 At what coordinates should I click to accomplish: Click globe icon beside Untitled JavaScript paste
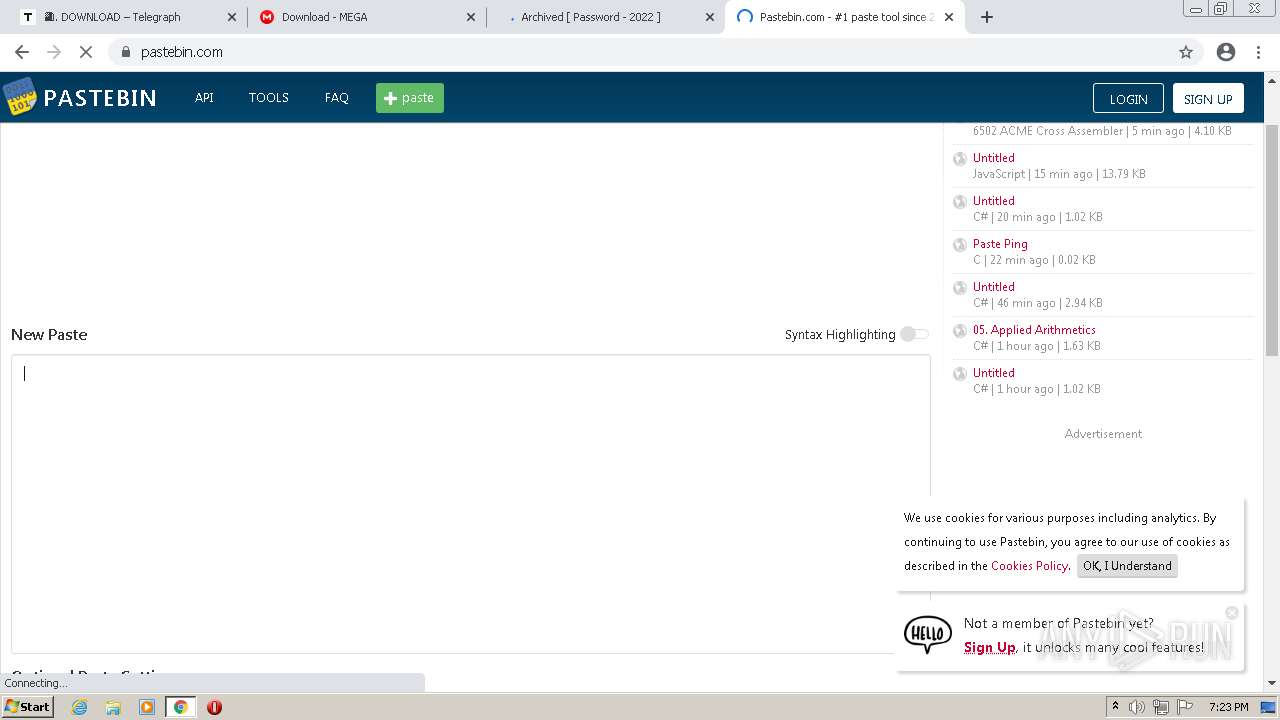click(960, 159)
